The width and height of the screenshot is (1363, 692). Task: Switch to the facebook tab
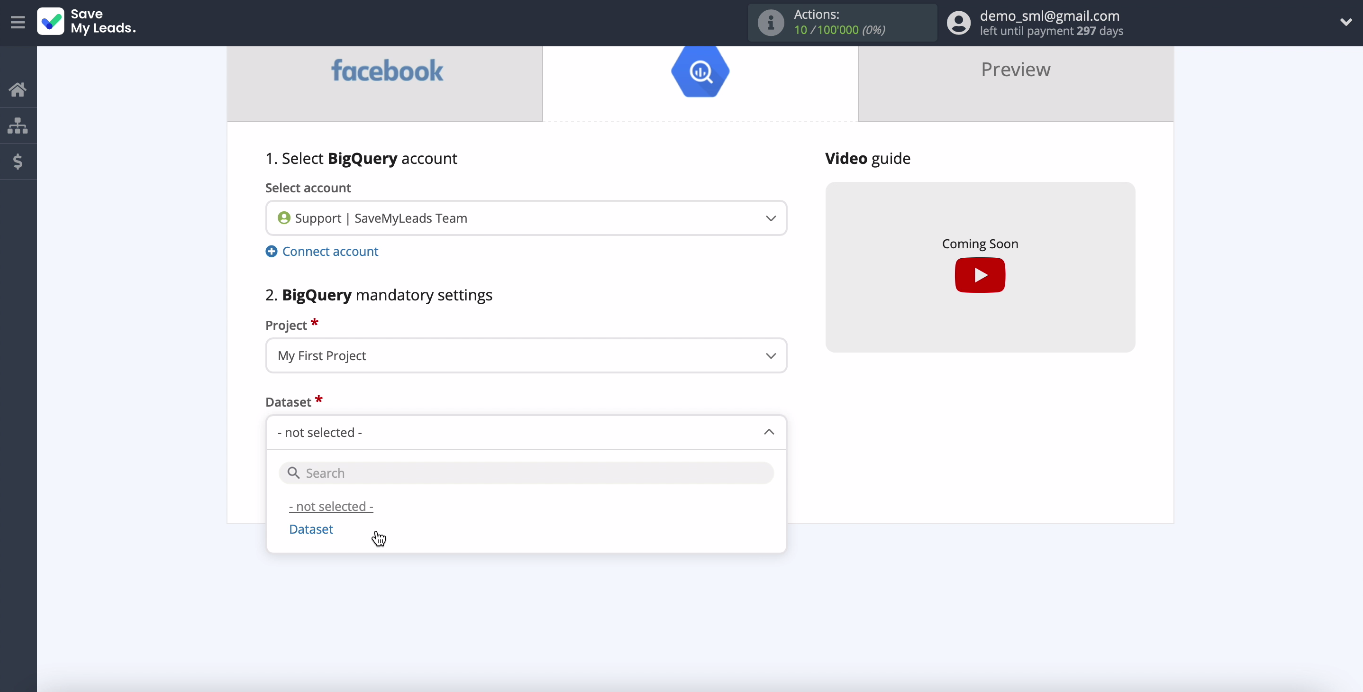click(x=385, y=83)
